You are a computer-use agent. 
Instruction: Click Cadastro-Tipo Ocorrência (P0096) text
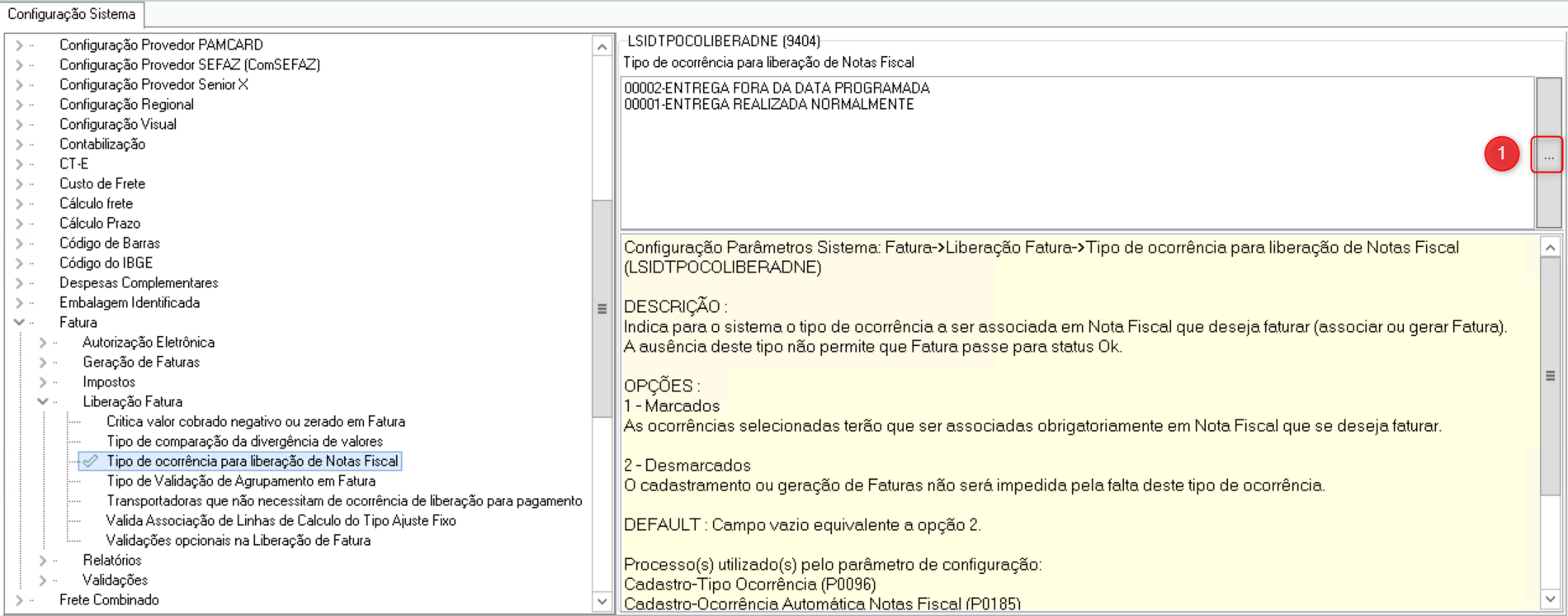tap(749, 584)
